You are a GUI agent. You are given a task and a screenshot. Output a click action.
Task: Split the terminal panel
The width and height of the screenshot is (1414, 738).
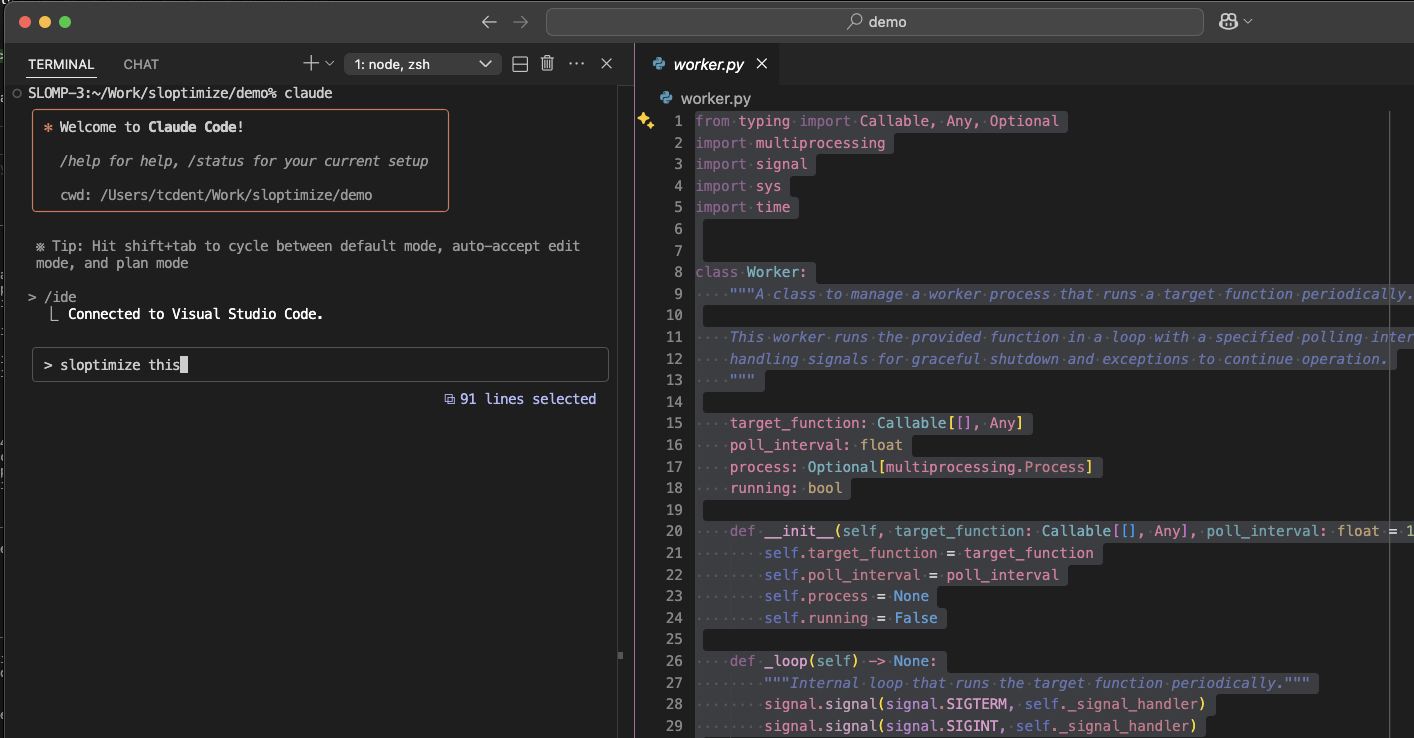coord(520,64)
